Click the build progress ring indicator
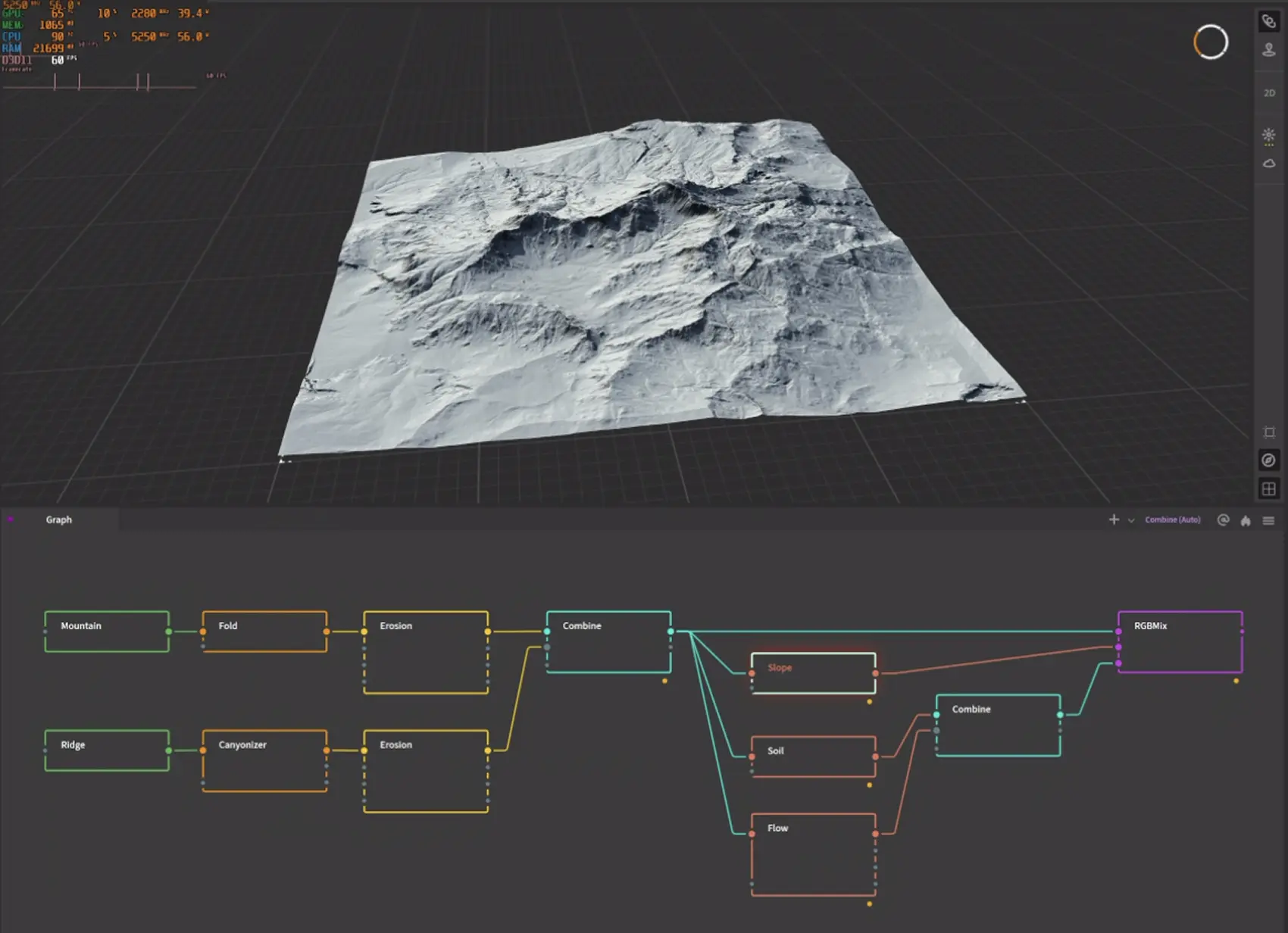Viewport: 1288px width, 933px height. [1210, 42]
